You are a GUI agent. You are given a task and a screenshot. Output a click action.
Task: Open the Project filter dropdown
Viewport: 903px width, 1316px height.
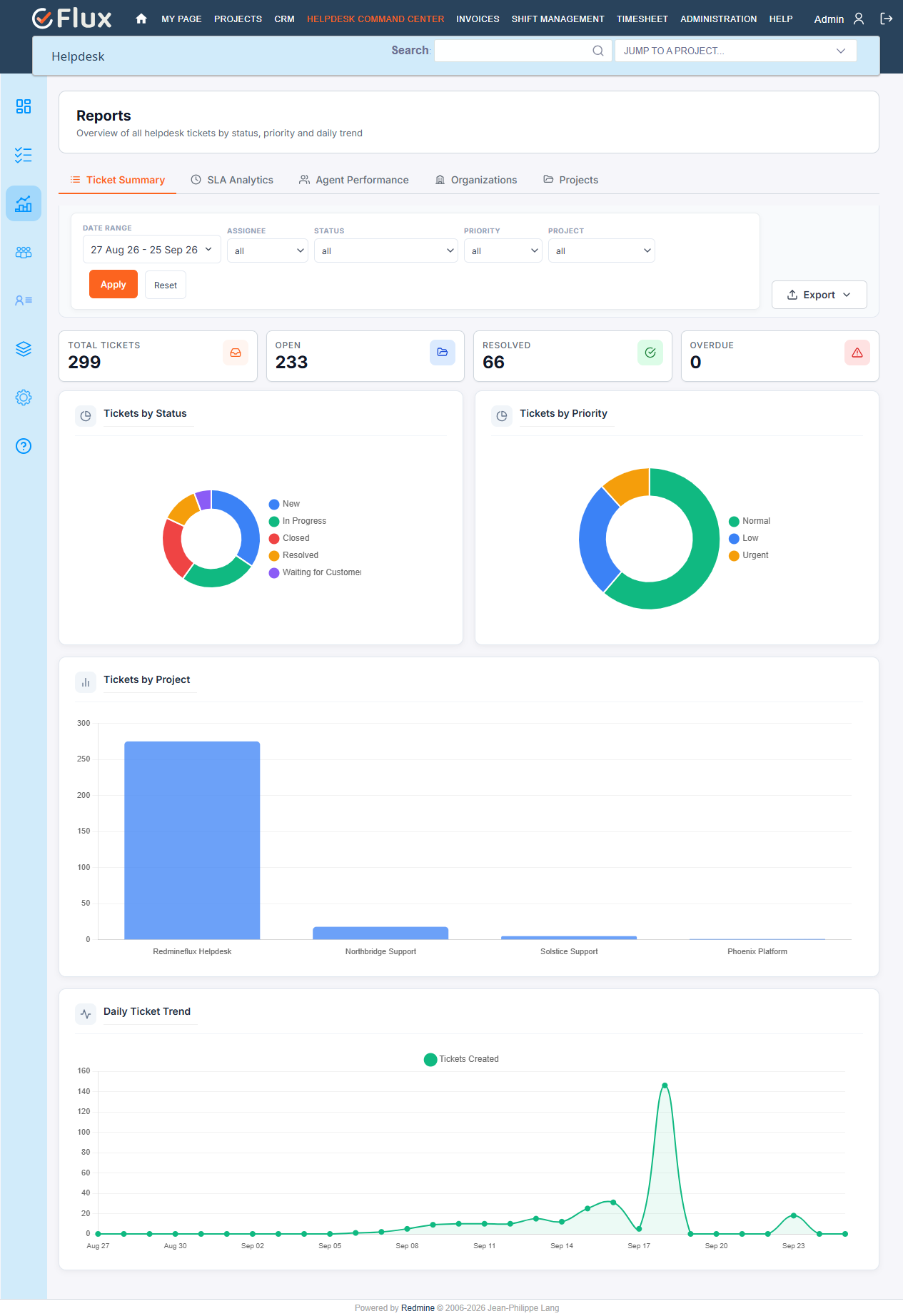[x=602, y=250]
